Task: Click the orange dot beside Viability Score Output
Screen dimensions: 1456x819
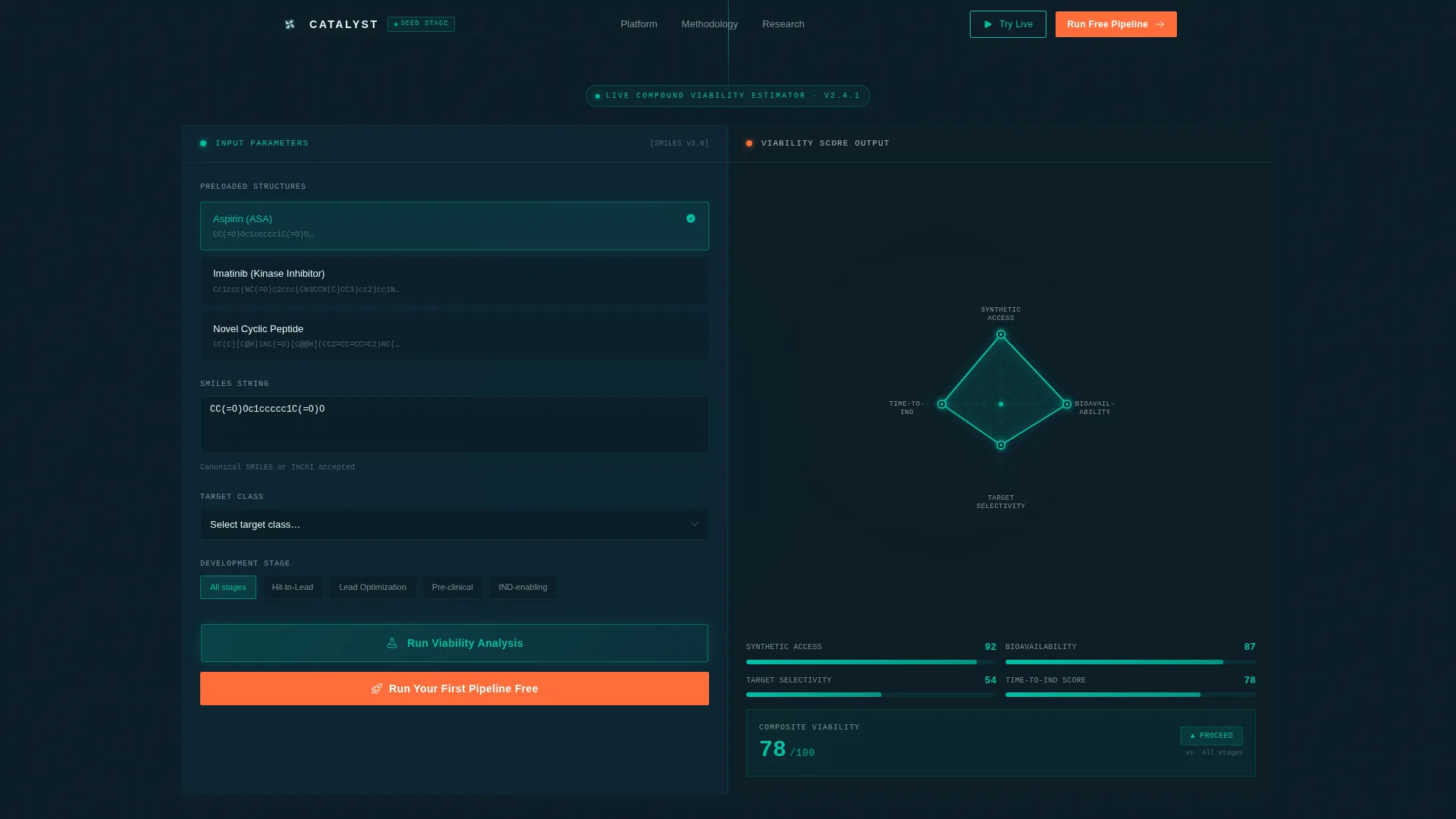Action: point(749,143)
